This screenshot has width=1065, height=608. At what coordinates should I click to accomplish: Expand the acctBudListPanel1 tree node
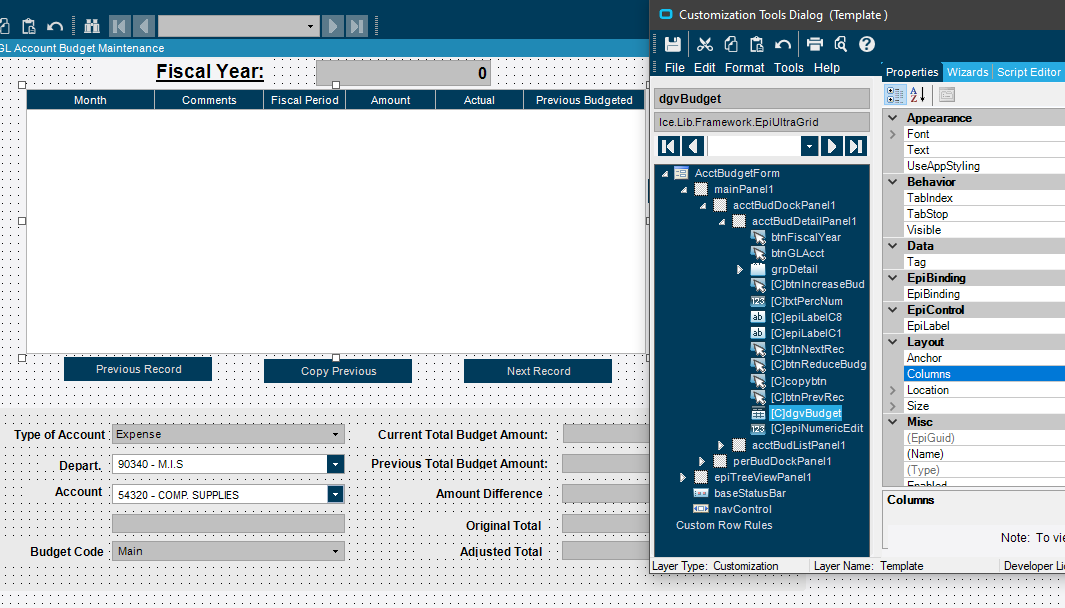[x=721, y=445]
